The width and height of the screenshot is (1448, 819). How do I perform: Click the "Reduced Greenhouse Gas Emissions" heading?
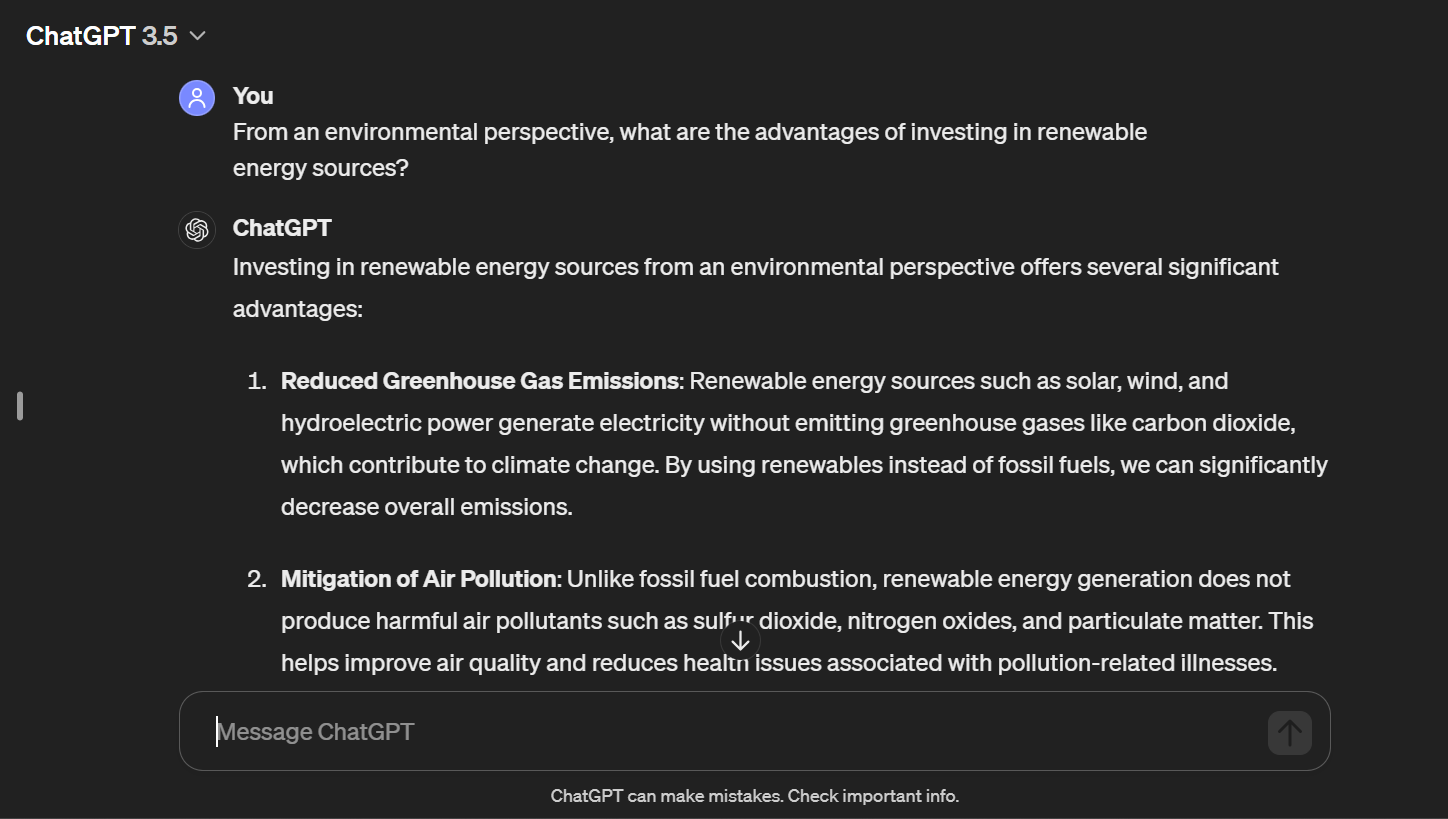point(480,381)
